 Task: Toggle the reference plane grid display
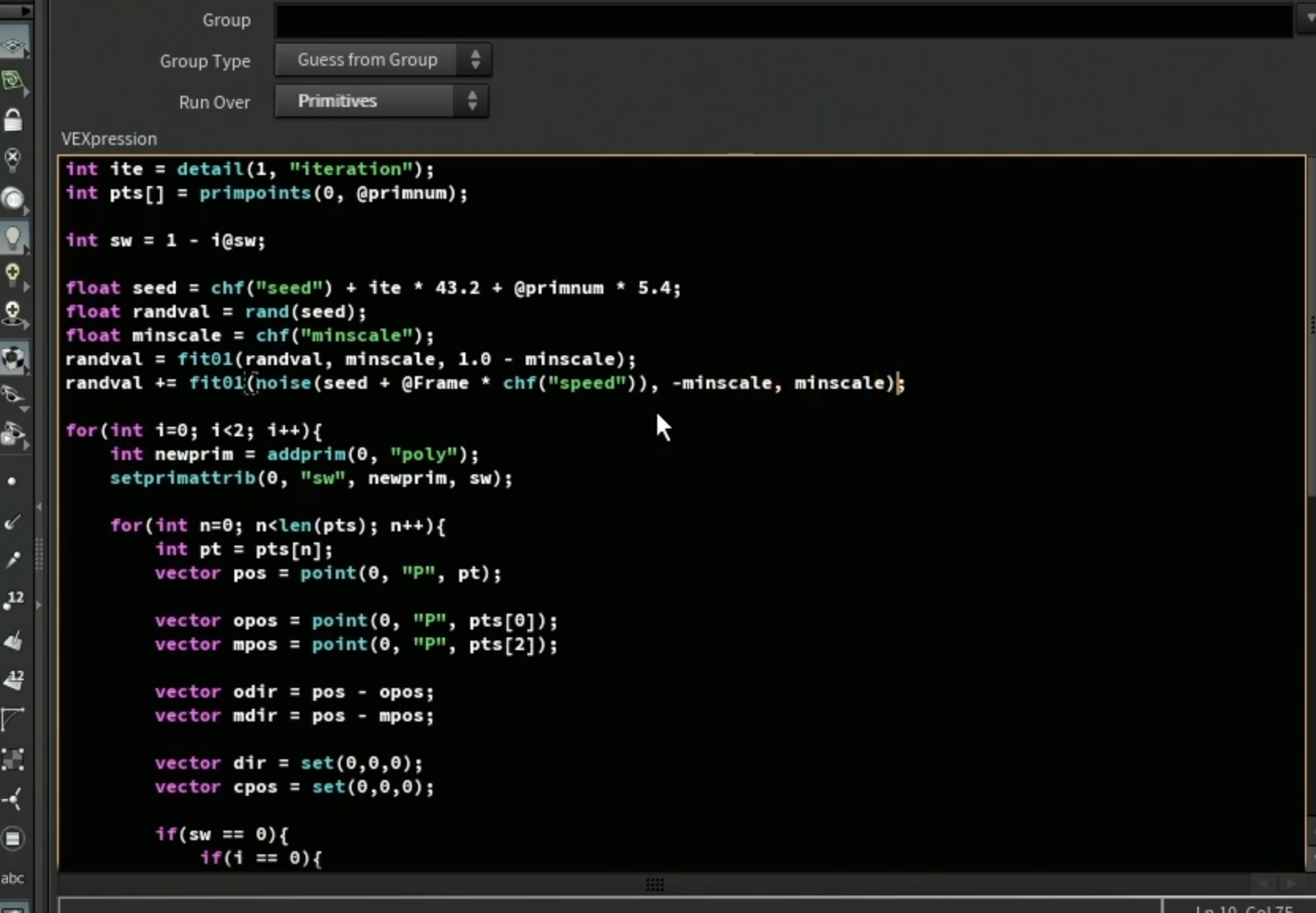(13, 45)
